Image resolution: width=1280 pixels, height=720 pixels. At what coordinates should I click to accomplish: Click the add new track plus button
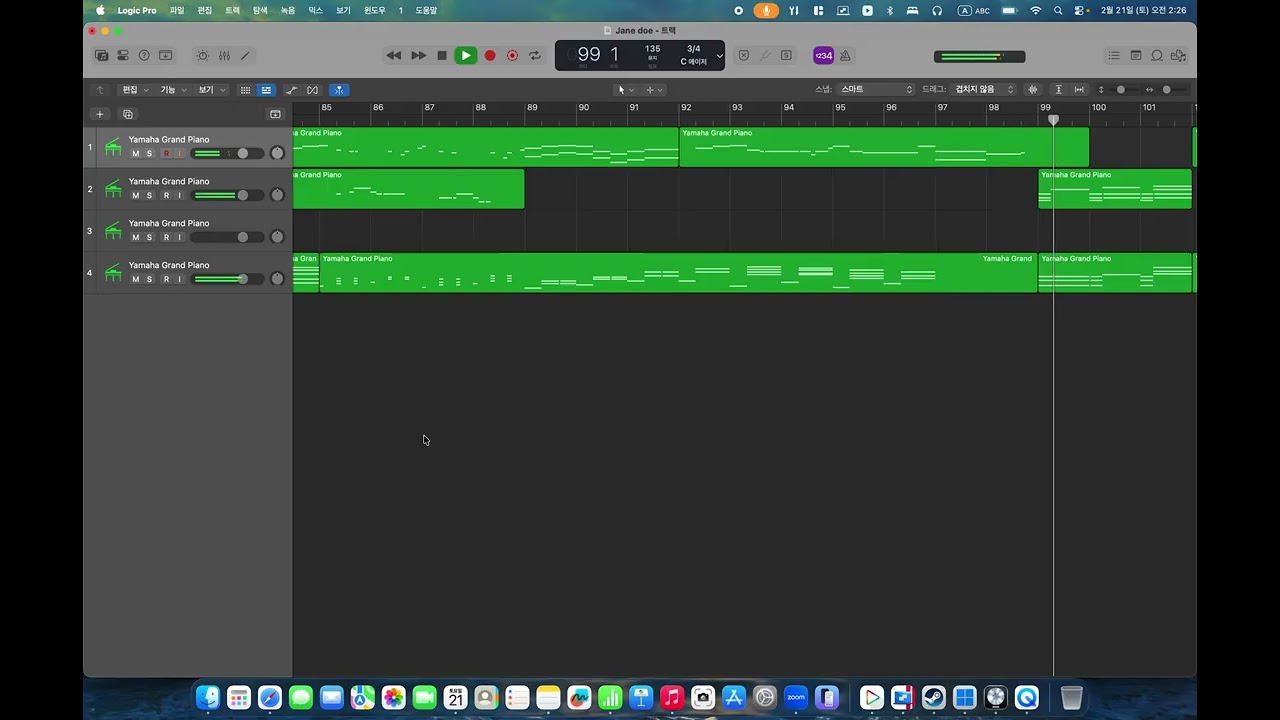click(99, 114)
